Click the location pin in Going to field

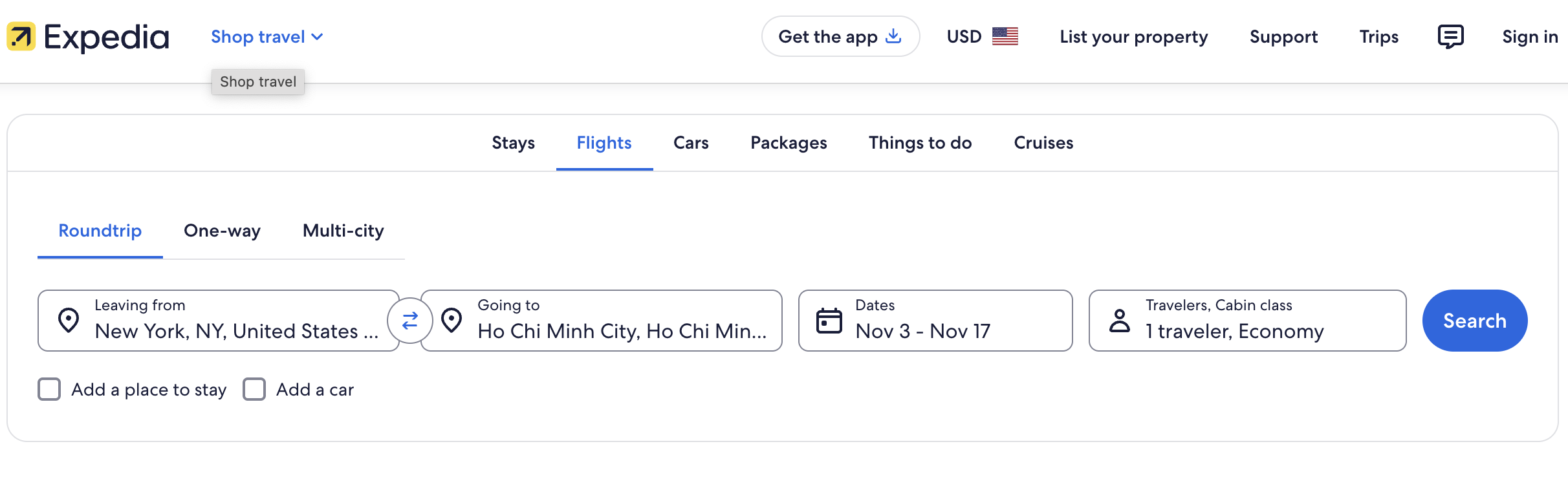[x=452, y=320]
